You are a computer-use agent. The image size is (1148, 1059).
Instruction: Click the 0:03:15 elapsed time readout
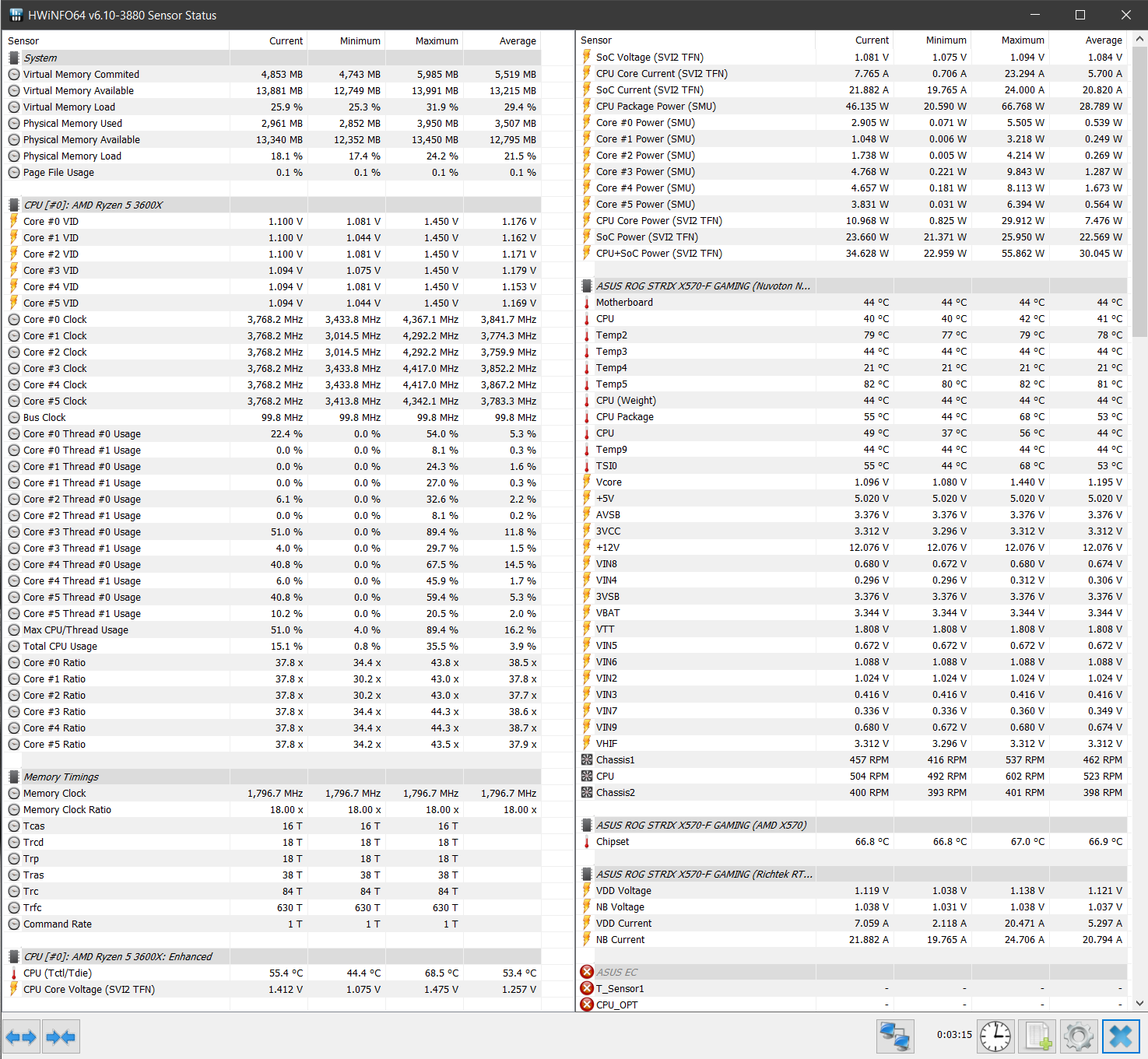pos(954,1035)
